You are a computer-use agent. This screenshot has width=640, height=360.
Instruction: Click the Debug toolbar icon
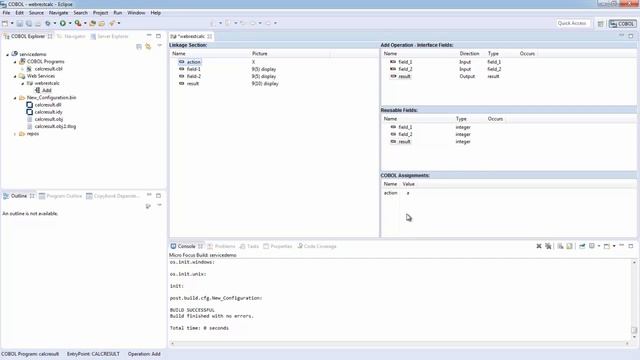click(48, 23)
